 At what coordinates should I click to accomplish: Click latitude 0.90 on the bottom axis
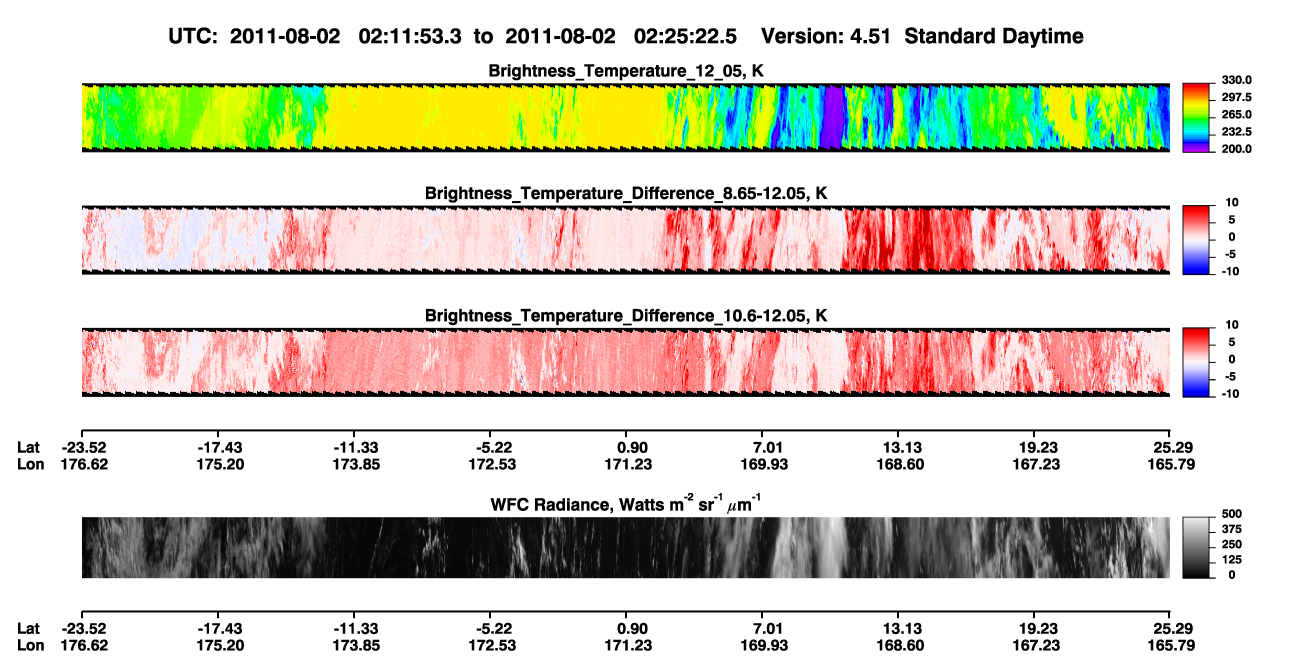coord(626,628)
